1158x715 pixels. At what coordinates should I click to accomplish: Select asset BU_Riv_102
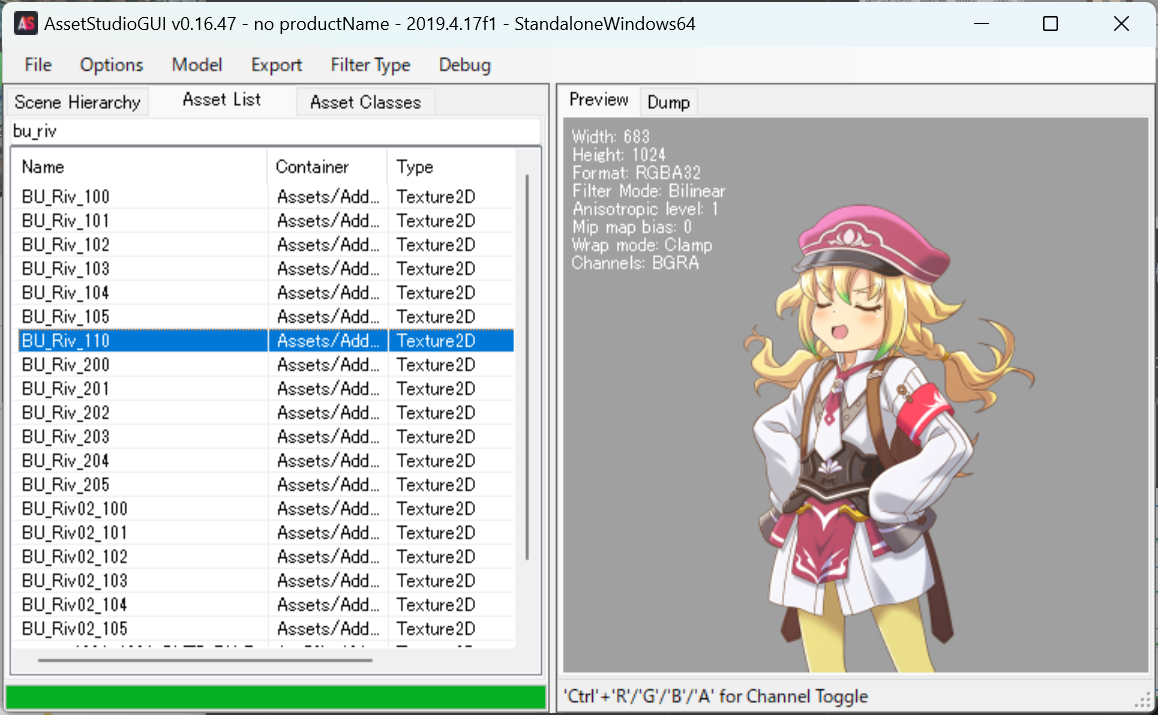[66, 244]
